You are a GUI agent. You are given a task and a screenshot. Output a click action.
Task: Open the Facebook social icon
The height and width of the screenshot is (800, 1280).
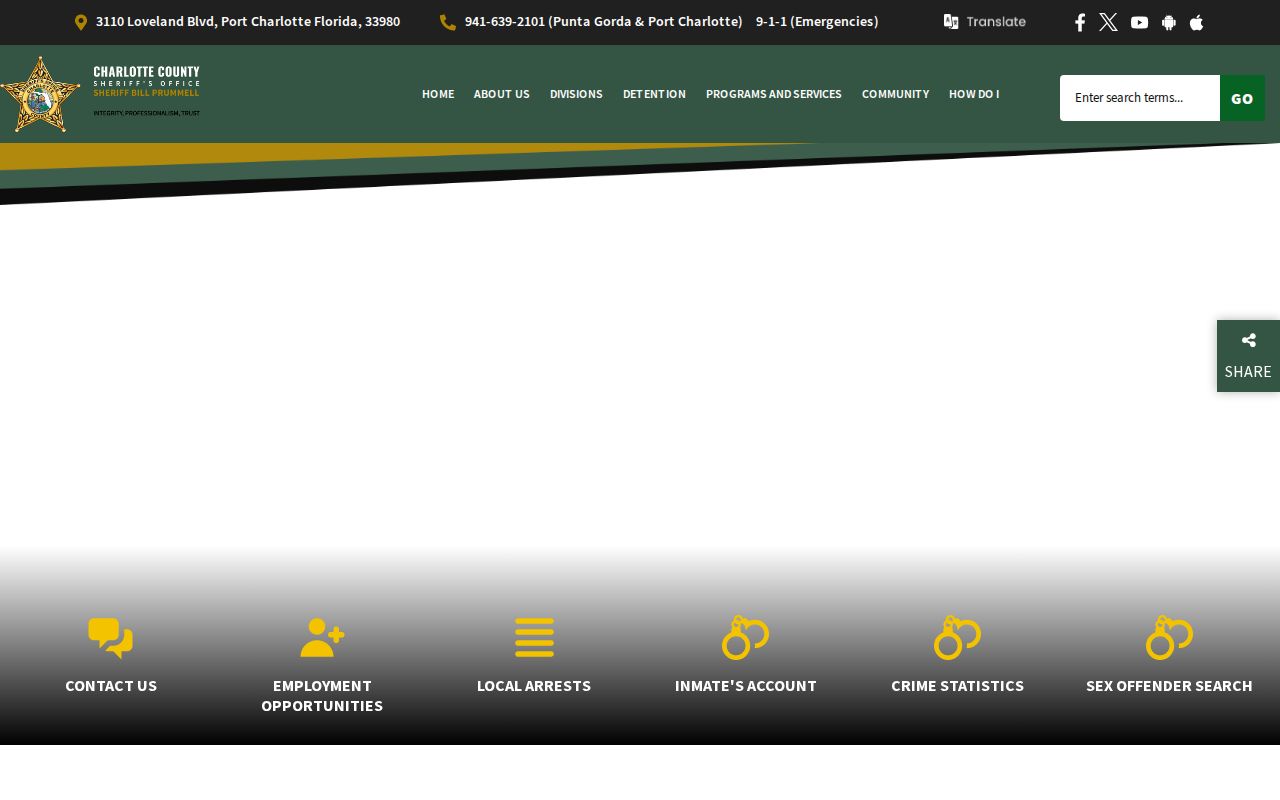pos(1080,22)
